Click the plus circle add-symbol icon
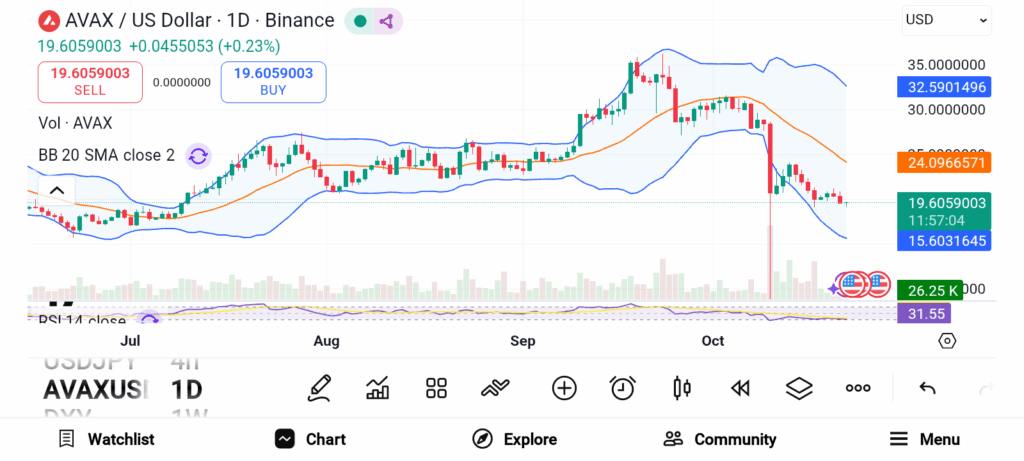Viewport: 1024px width, 461px height. [x=564, y=388]
